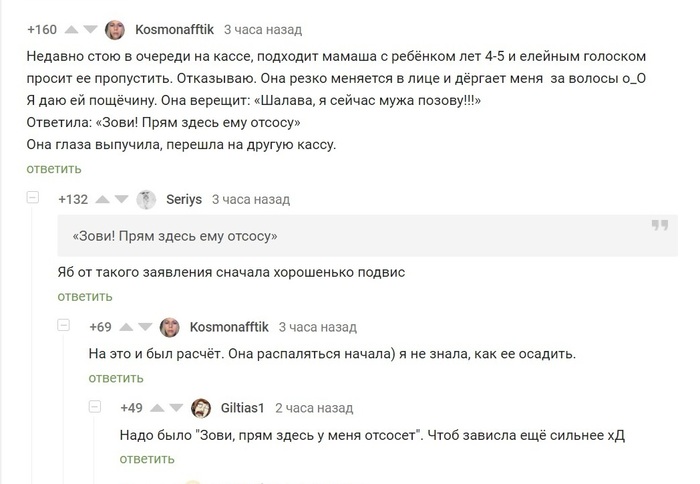This screenshot has height=484, width=700.
Task: Open Seriys username profile link
Action: point(184,199)
